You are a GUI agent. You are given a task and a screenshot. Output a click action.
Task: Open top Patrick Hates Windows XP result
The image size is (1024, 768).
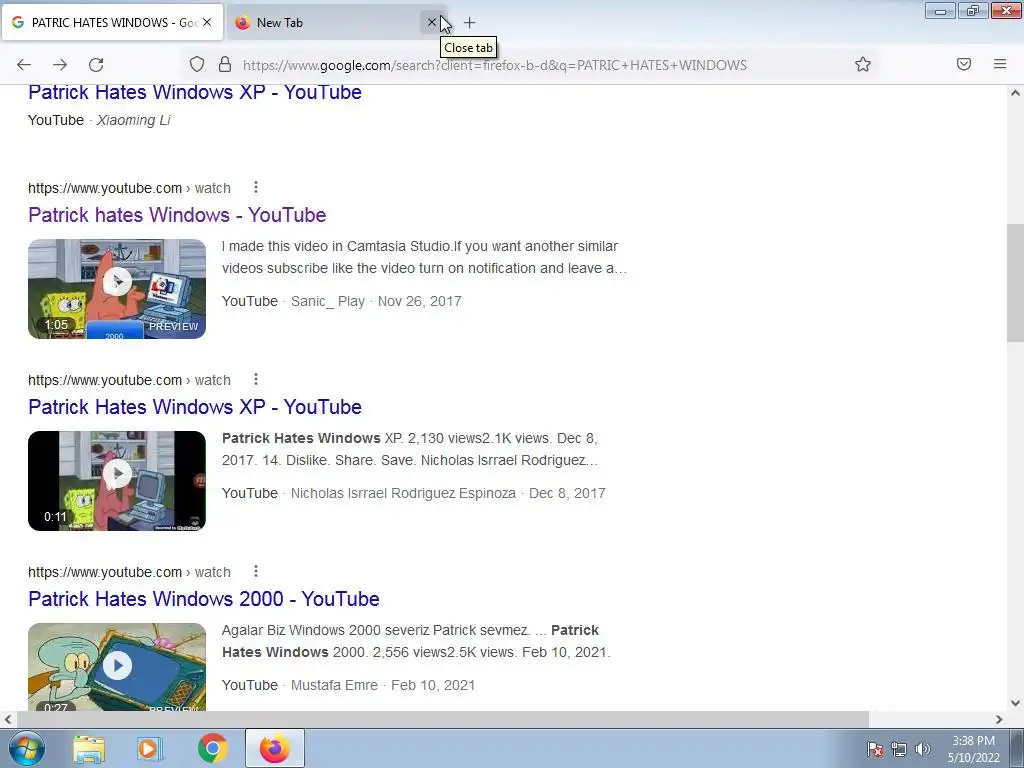[195, 92]
